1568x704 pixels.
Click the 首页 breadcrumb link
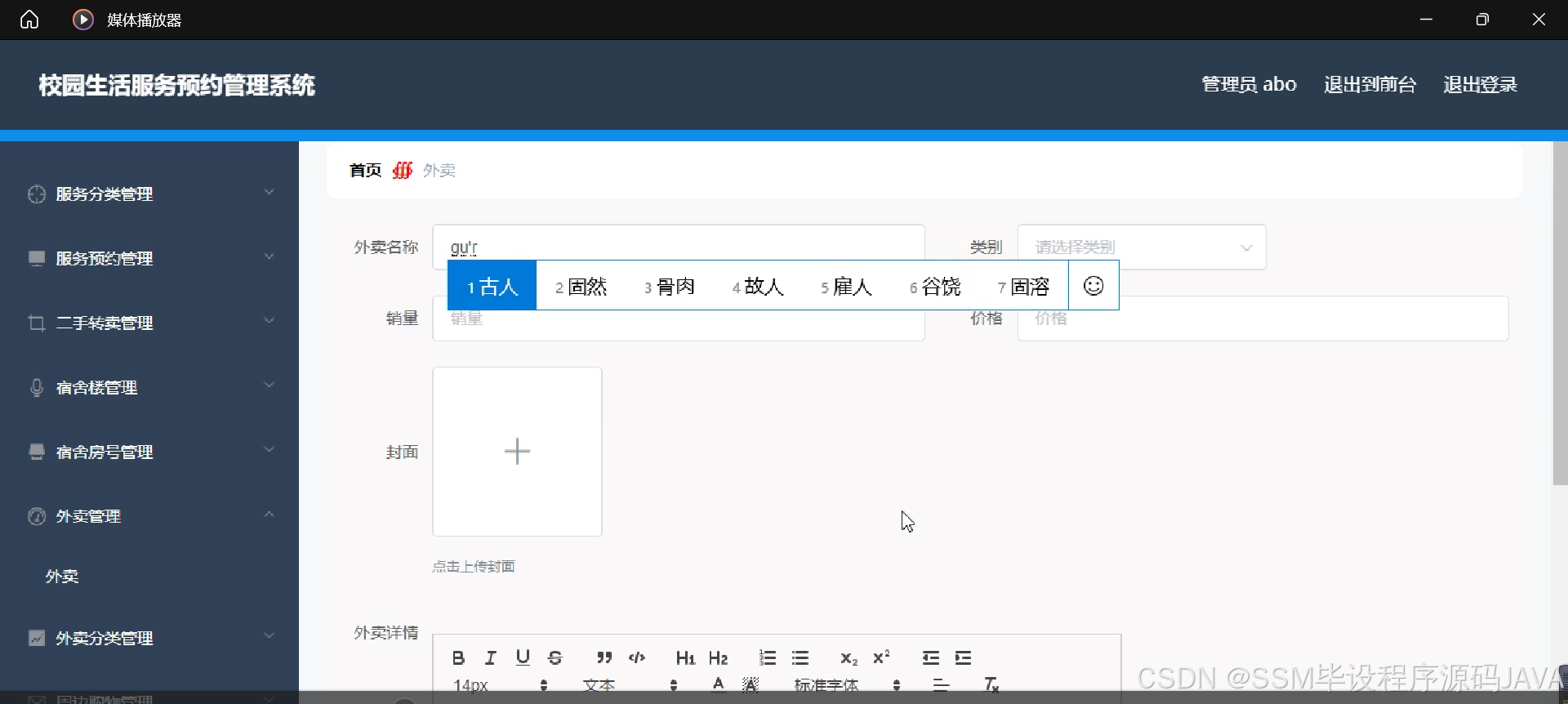[365, 170]
